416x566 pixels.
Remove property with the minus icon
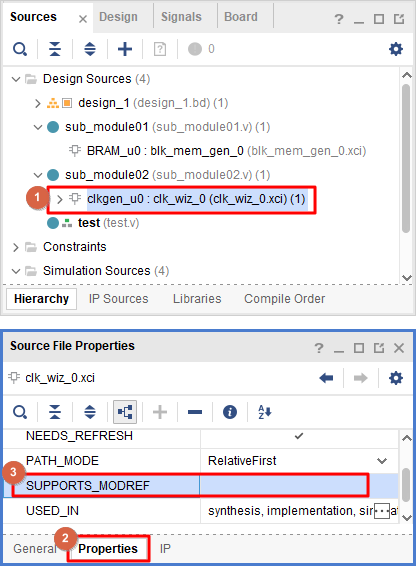[195, 412]
